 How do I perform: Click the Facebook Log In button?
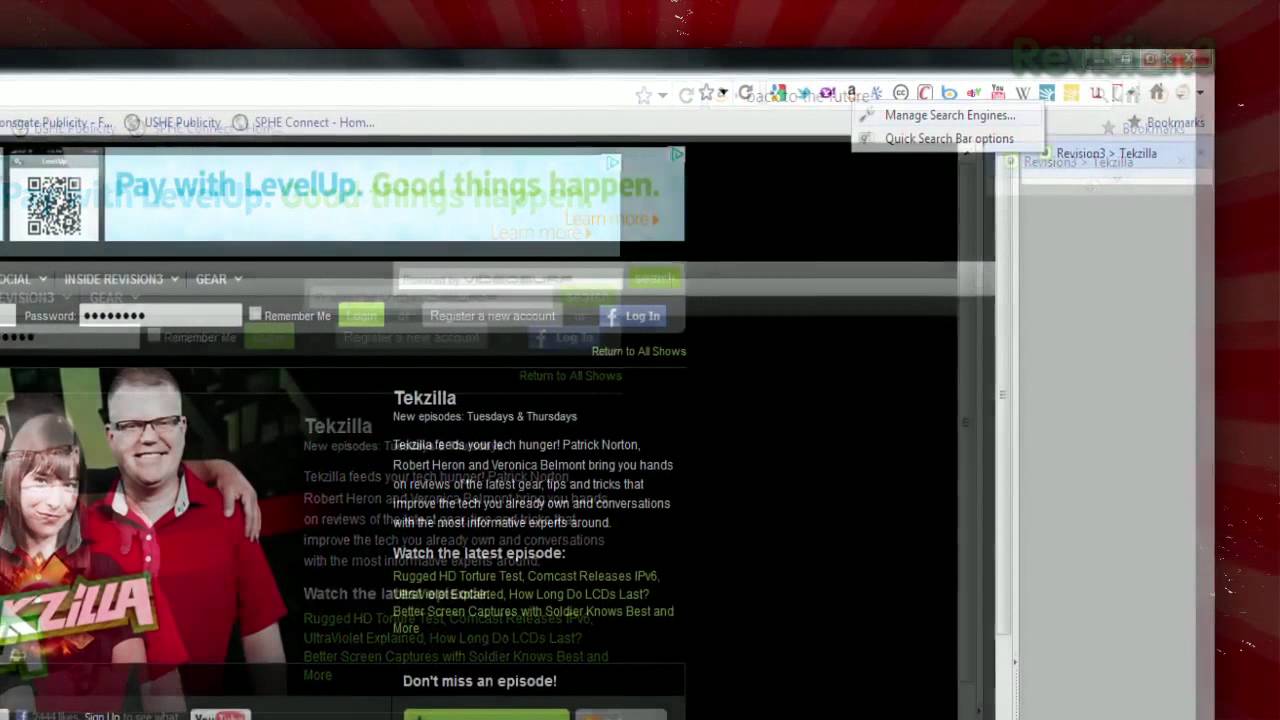(x=633, y=316)
